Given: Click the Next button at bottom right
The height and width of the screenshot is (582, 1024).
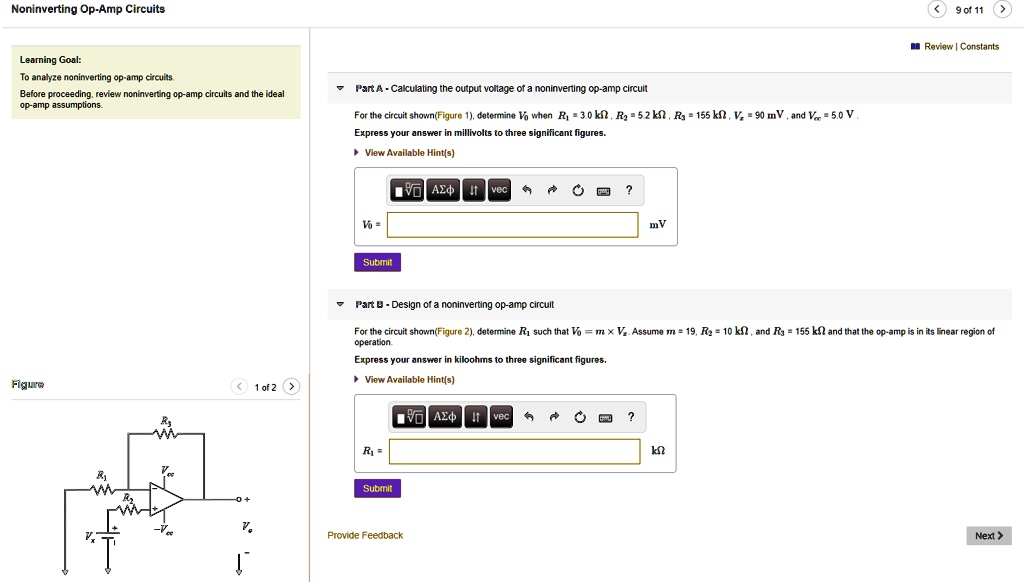Looking at the screenshot, I should tap(988, 536).
